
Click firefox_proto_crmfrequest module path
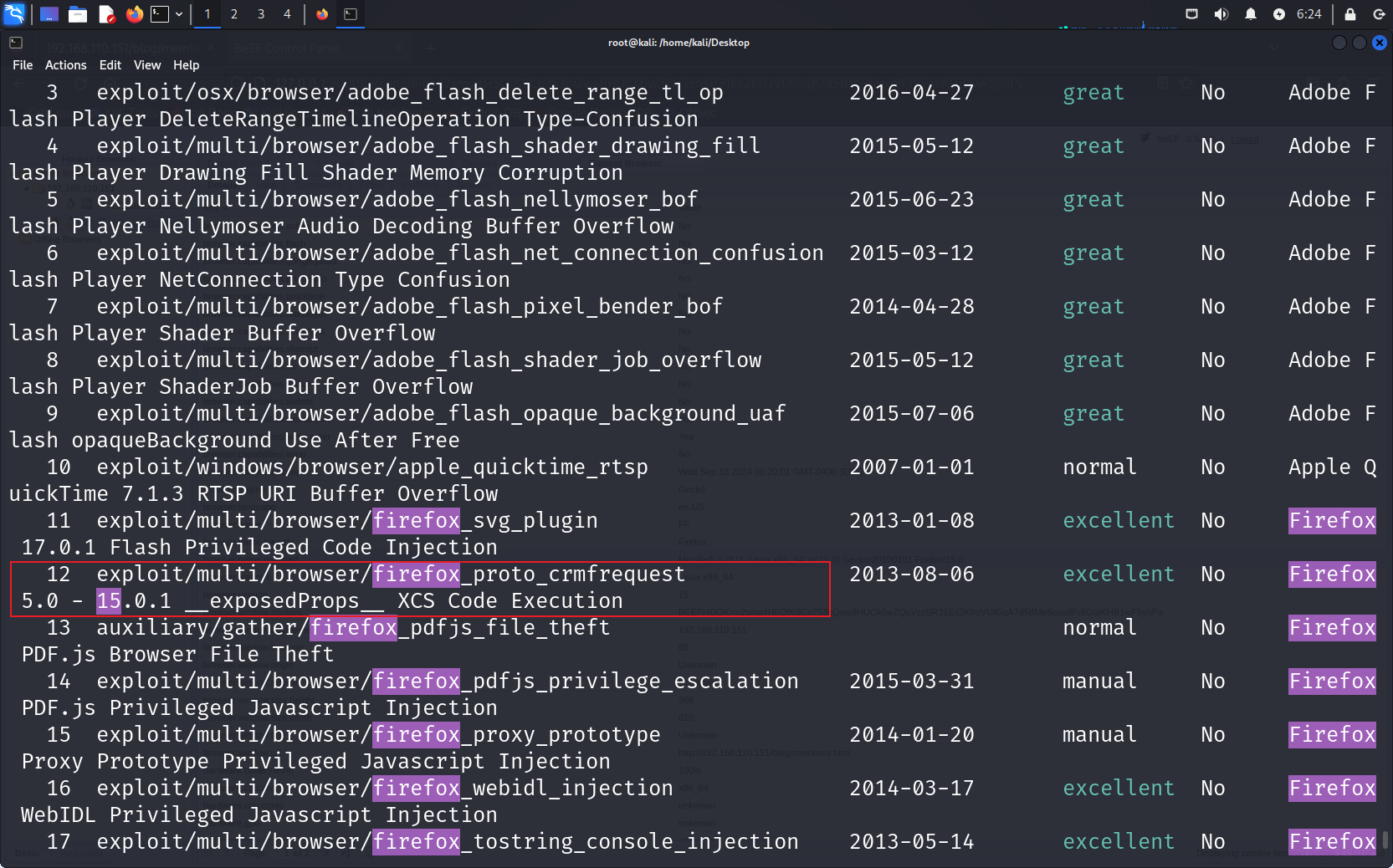point(392,574)
